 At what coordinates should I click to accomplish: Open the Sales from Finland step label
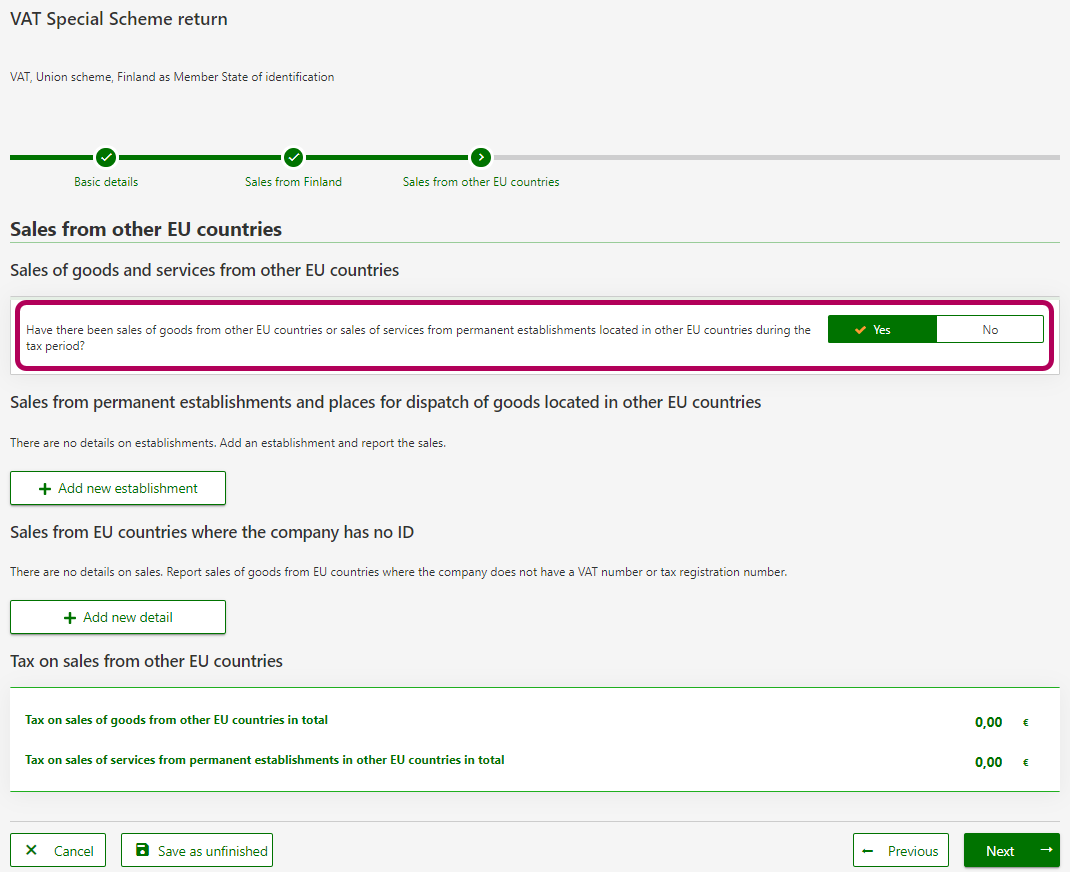pyautogui.click(x=293, y=182)
